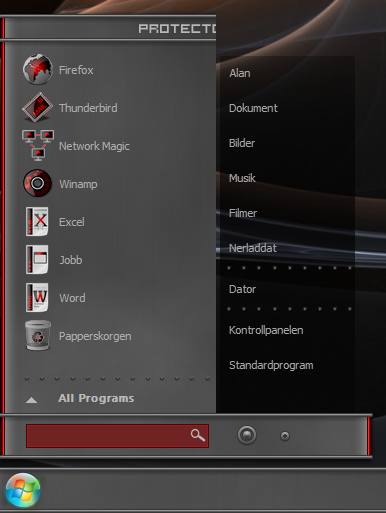Viewport: 386px width, 513px height.
Task: Open the Jobb document icon
Action: tap(37, 259)
